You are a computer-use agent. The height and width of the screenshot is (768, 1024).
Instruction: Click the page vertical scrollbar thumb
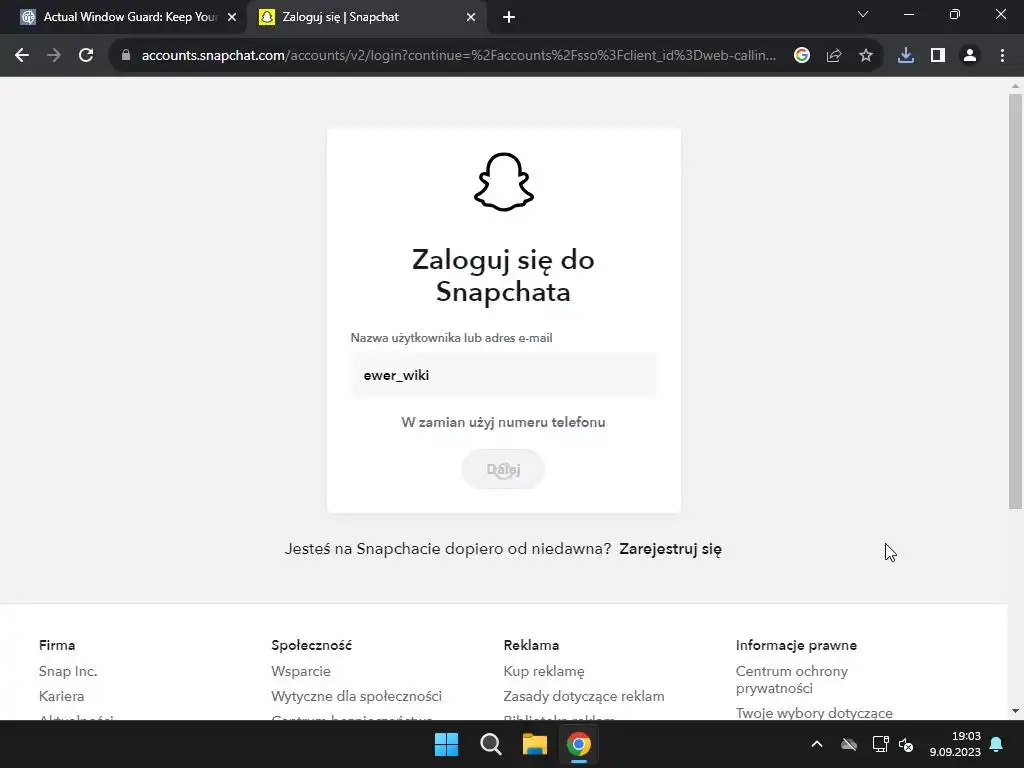click(1015, 300)
